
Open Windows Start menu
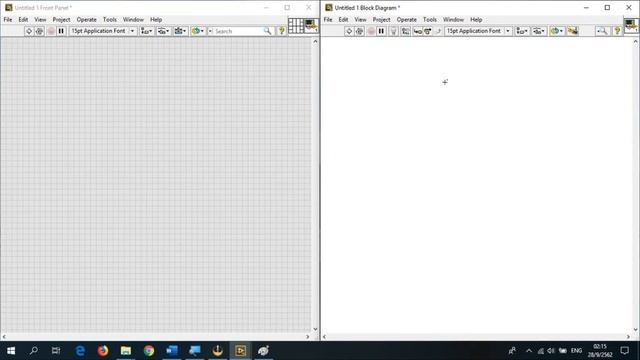[11, 351]
